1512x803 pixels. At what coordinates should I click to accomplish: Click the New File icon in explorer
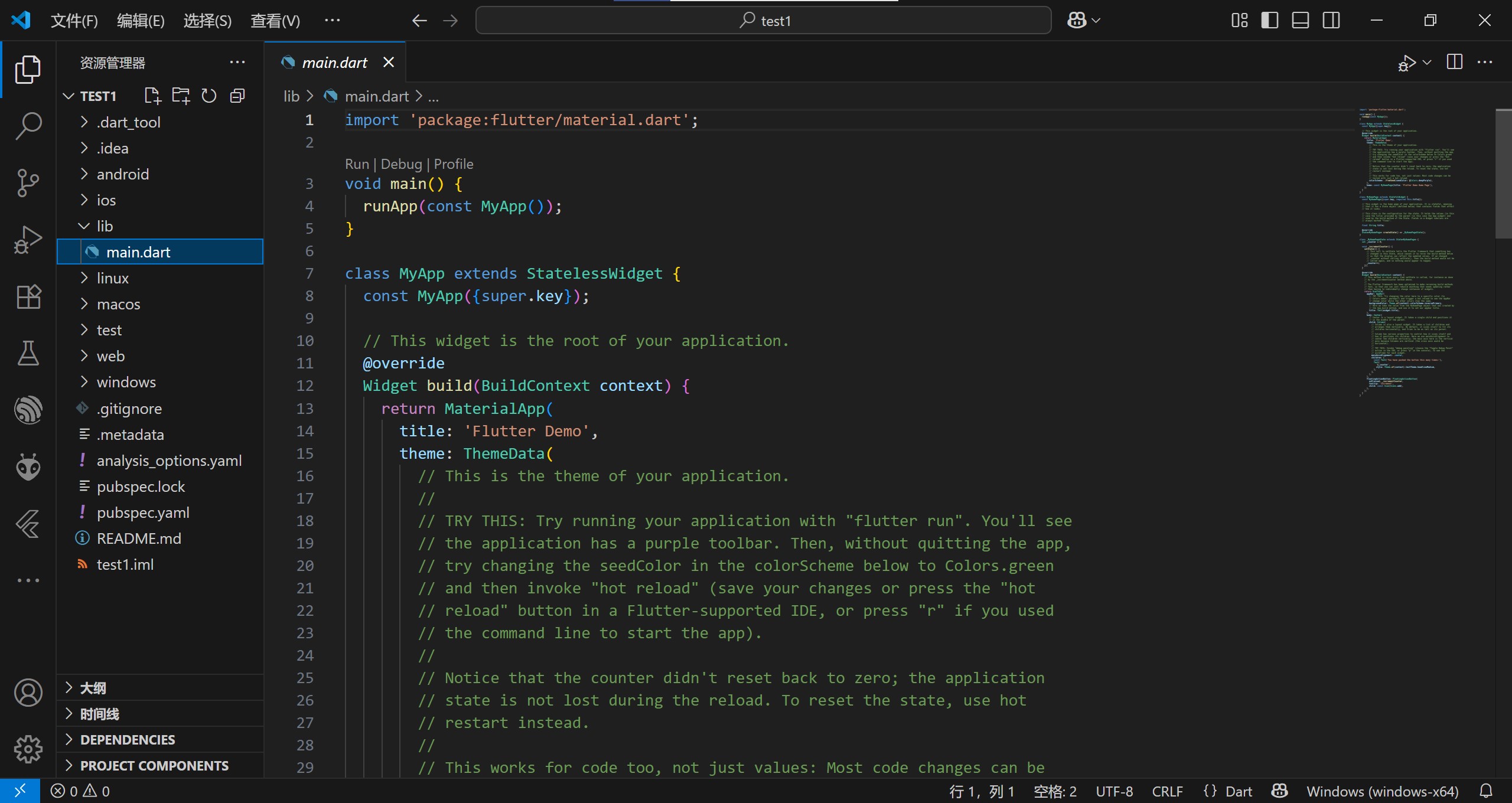[152, 96]
